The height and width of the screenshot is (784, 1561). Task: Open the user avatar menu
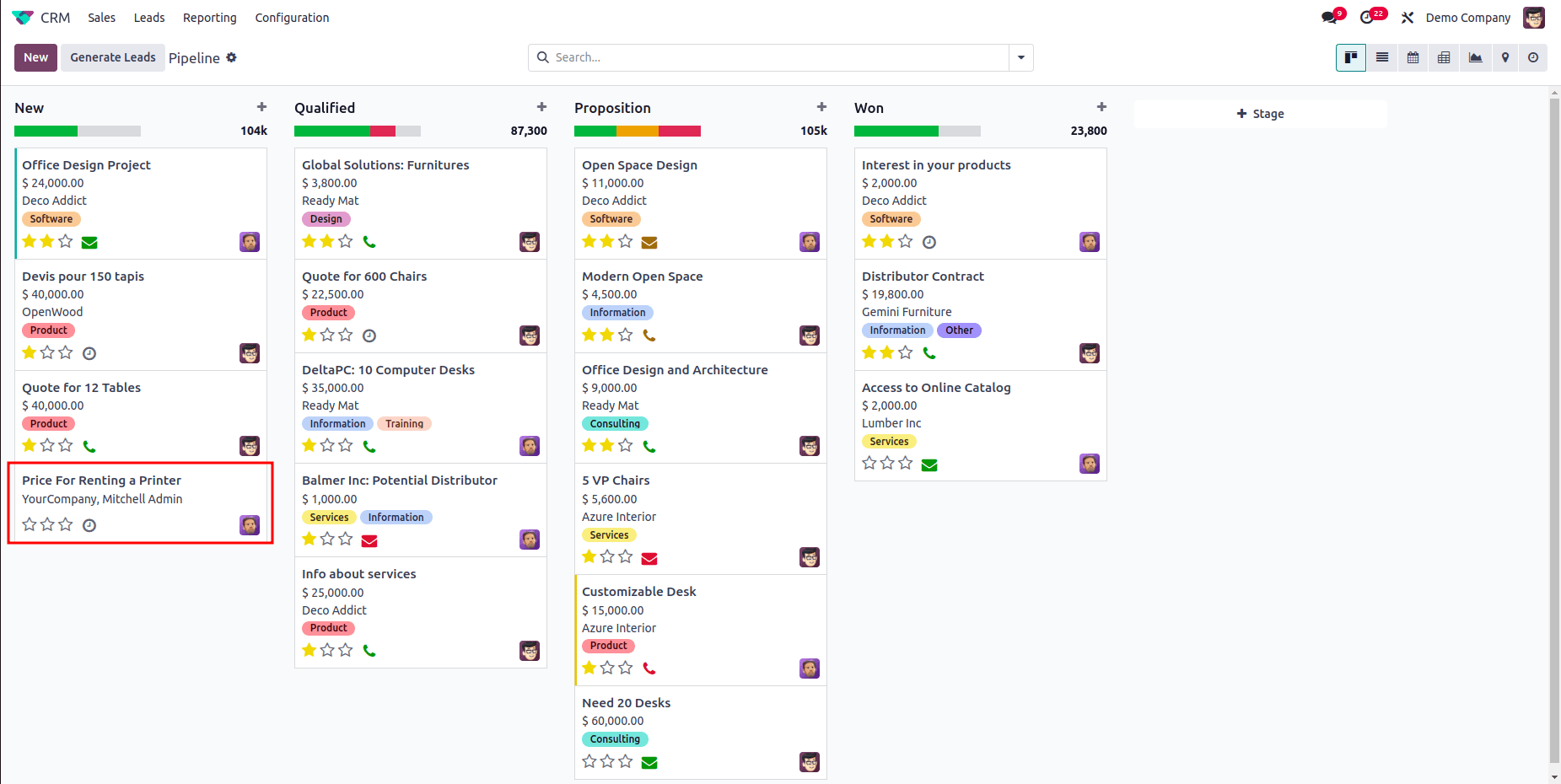1534,18
